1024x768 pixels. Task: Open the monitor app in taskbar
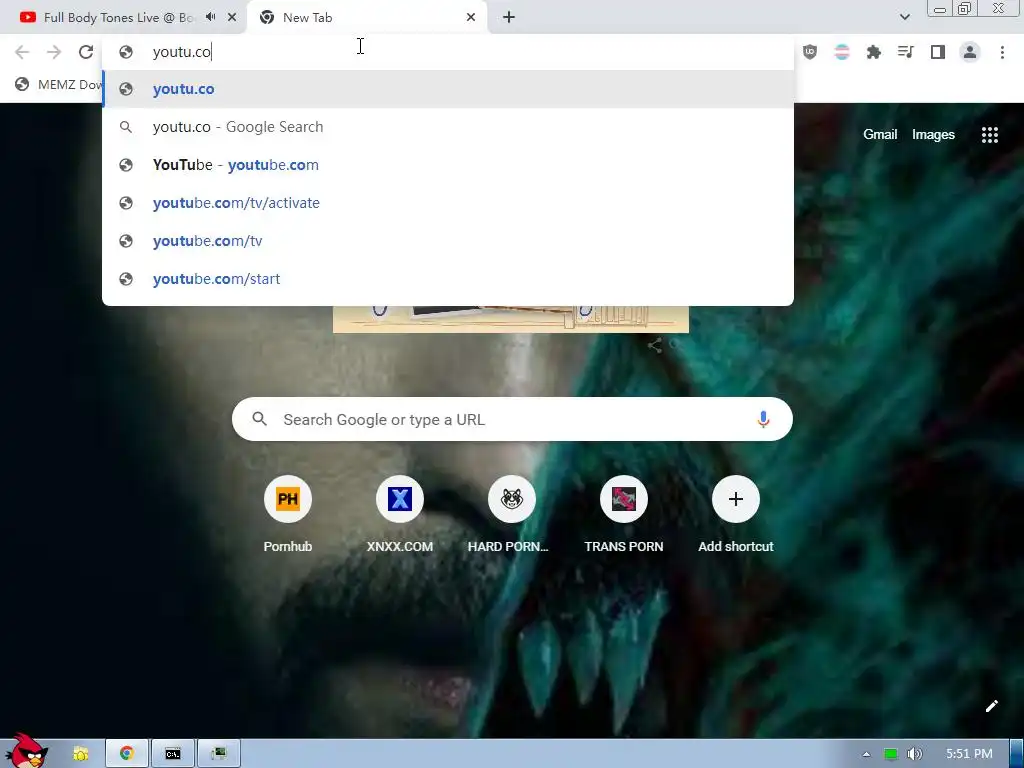pos(219,754)
